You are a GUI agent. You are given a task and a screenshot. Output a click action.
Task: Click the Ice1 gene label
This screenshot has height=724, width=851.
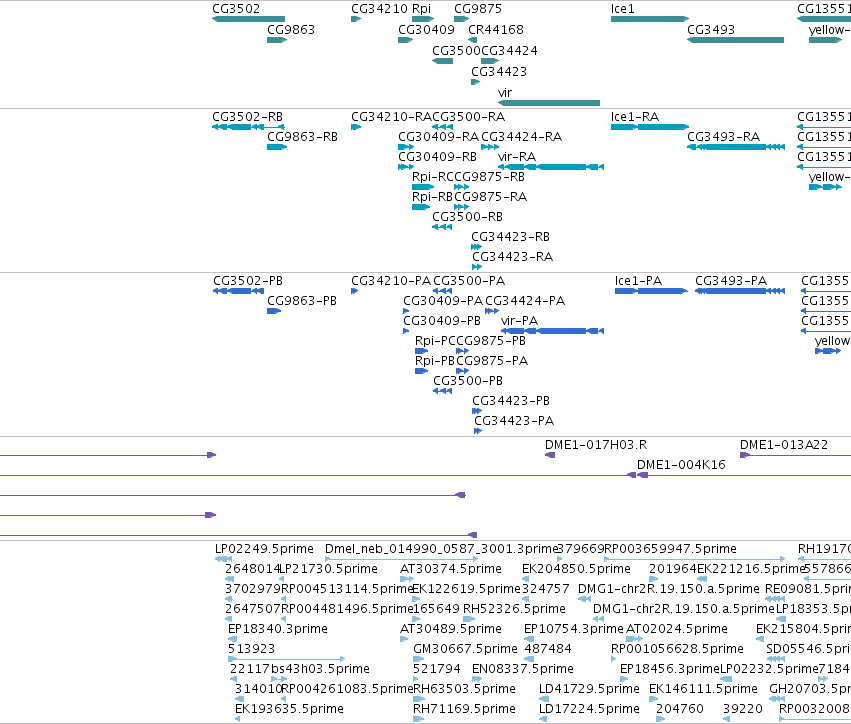pos(623,9)
